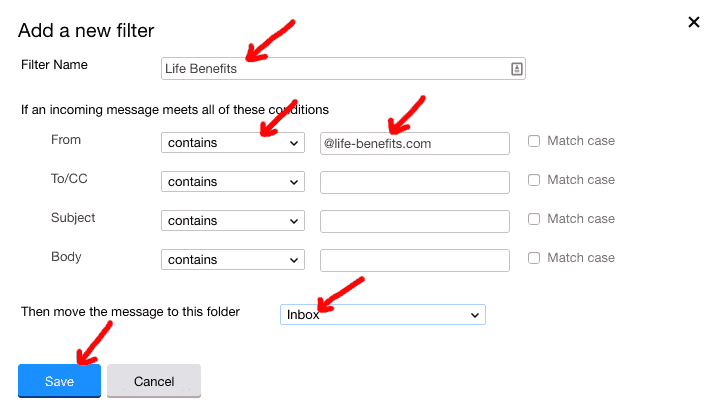Viewport: 717px width, 414px height.
Task: Save the new filter
Action: pos(59,381)
